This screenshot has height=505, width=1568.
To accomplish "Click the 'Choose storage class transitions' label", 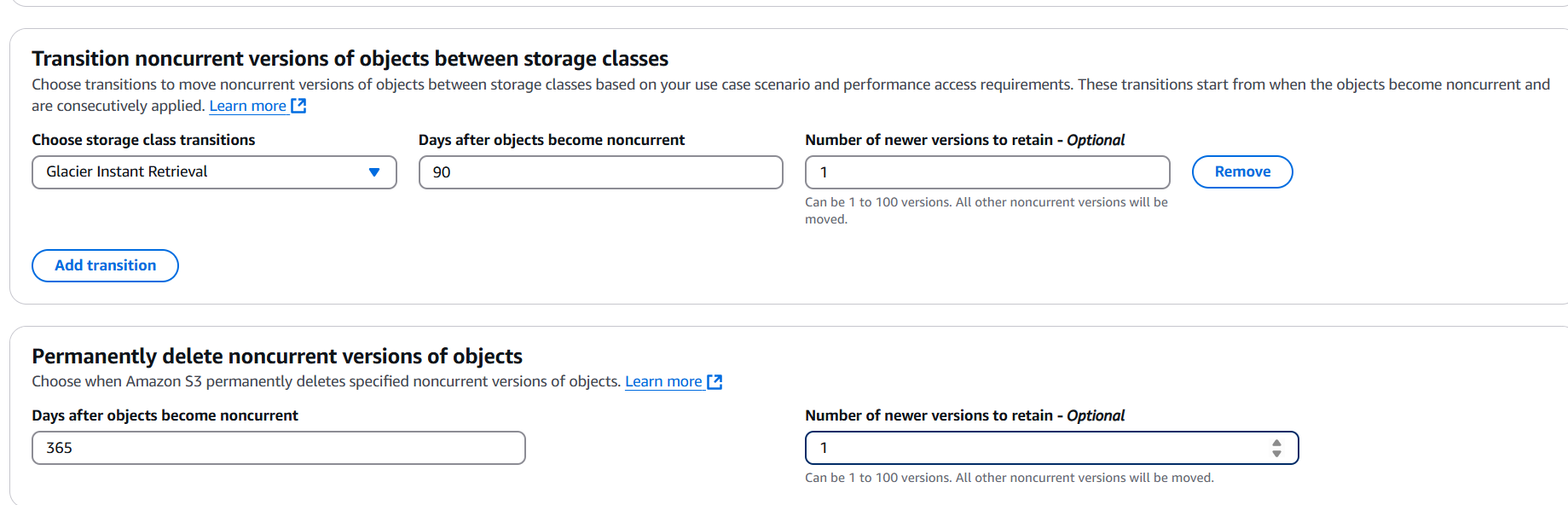I will point(143,140).
